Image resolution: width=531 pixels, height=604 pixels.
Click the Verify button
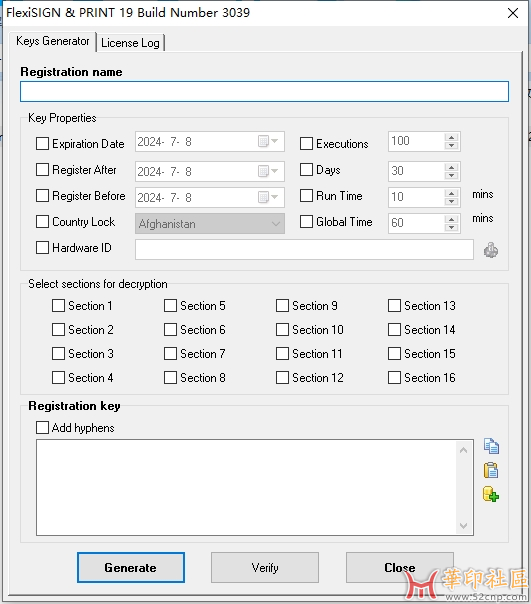(x=265, y=567)
